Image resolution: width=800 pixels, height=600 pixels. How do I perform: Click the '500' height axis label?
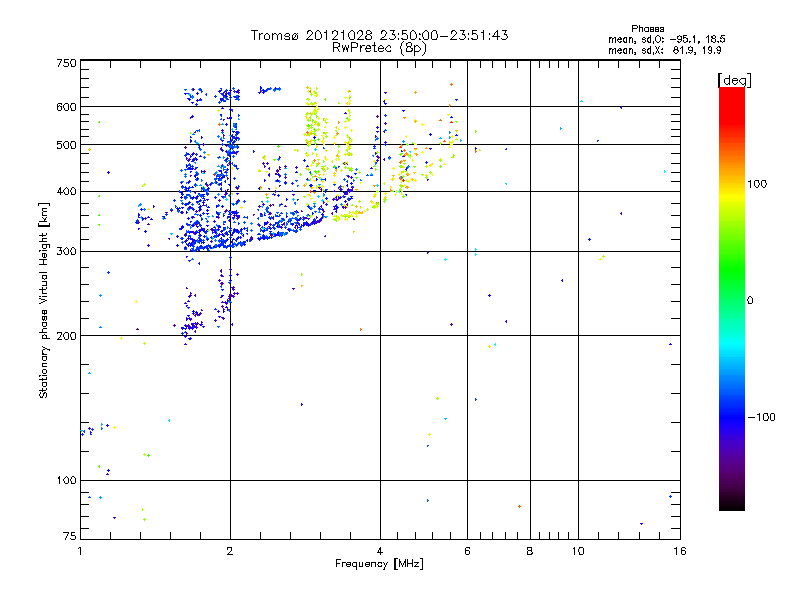point(67,145)
